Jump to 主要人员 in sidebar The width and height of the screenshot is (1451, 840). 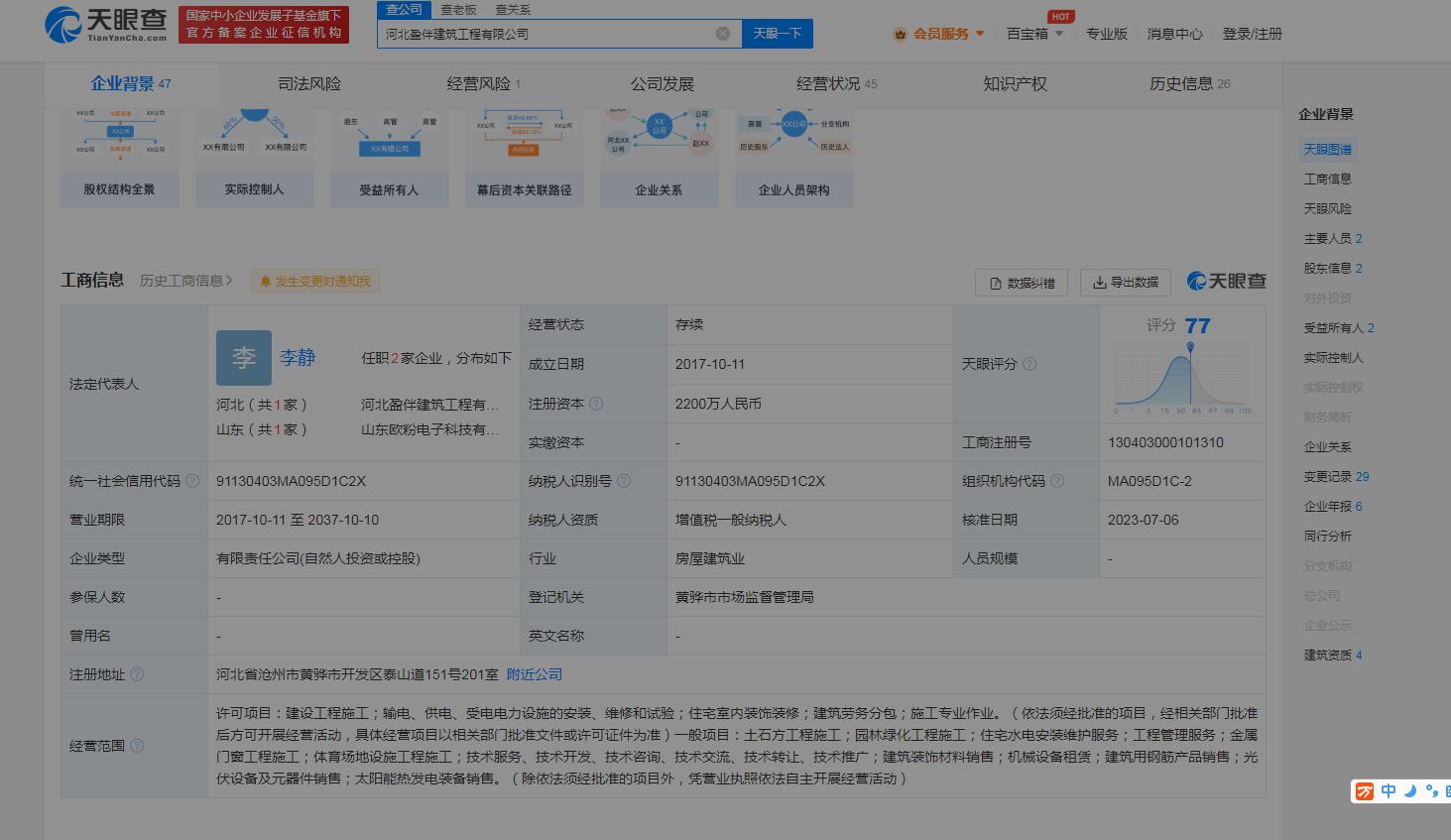coord(1332,239)
